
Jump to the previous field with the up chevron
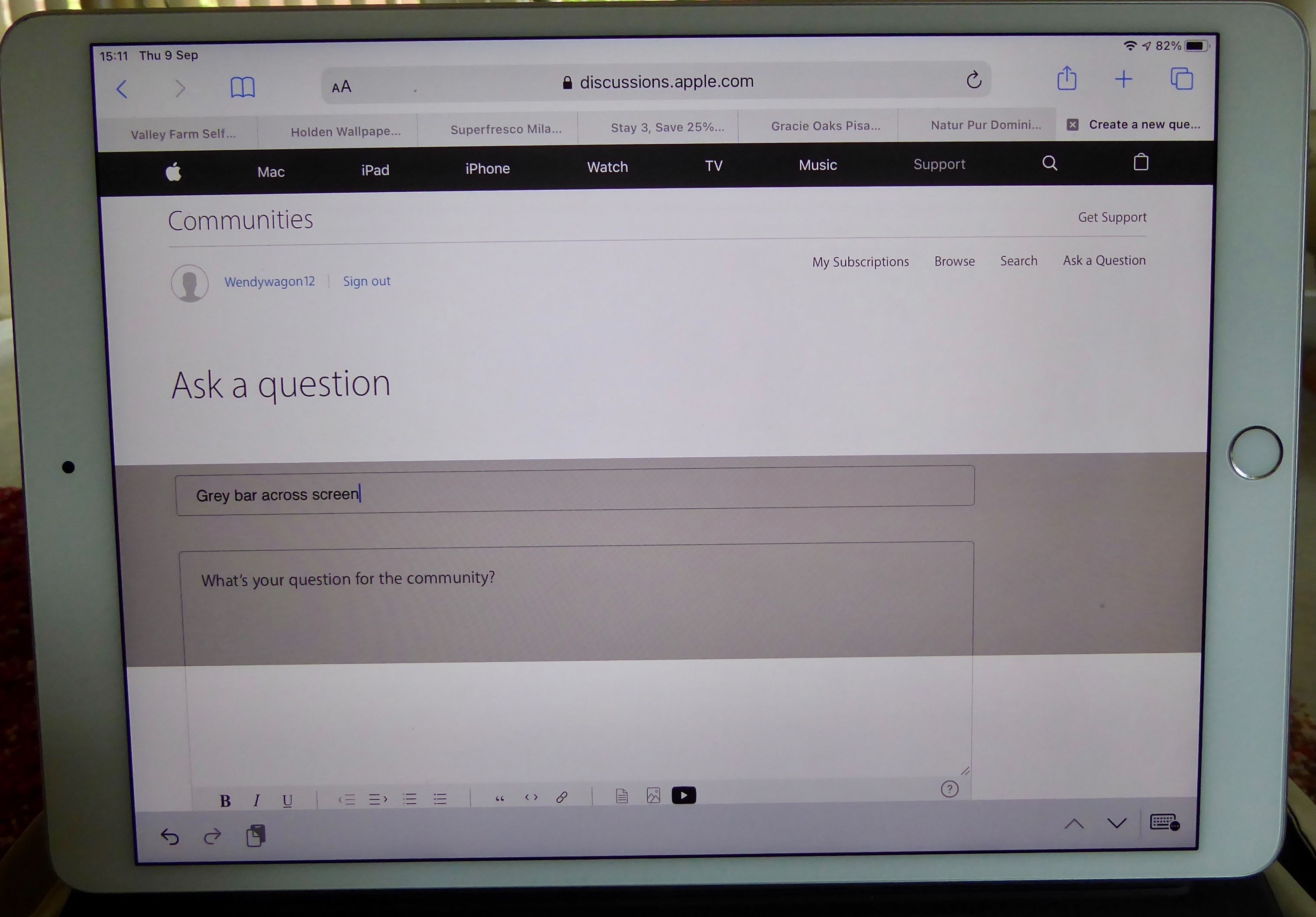tap(1074, 824)
